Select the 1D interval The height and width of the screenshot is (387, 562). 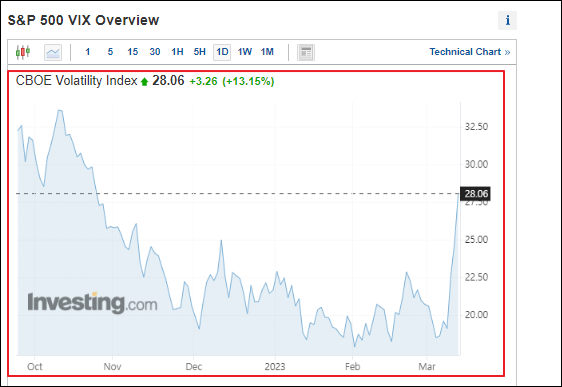point(222,52)
